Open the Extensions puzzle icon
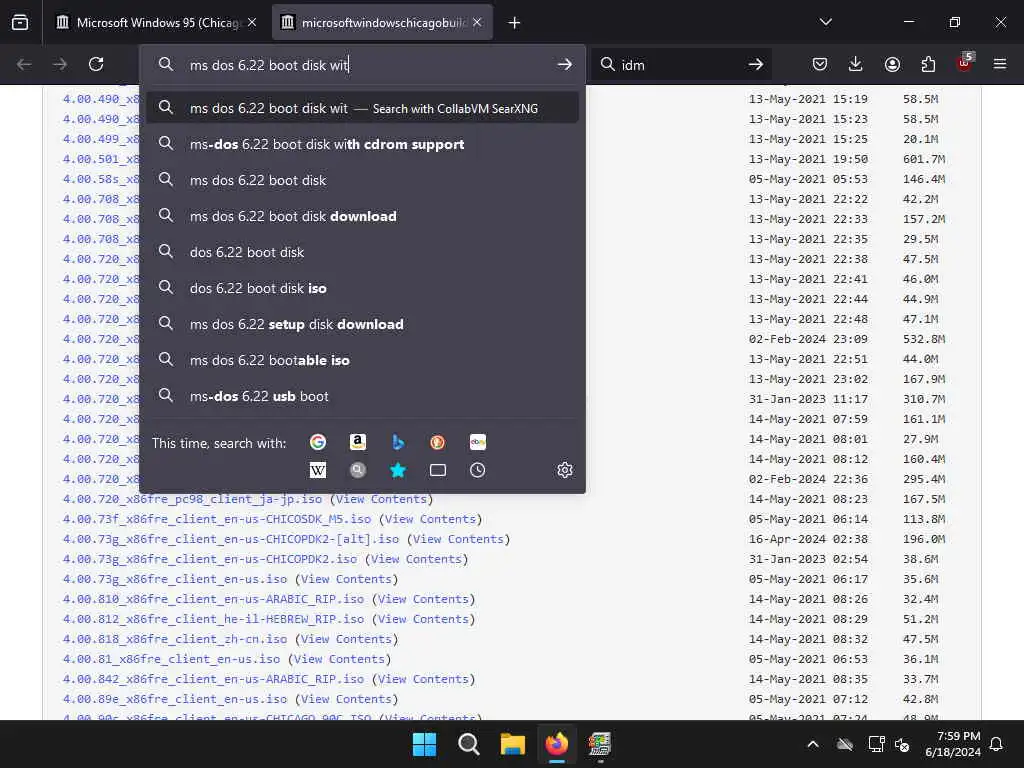 [928, 64]
